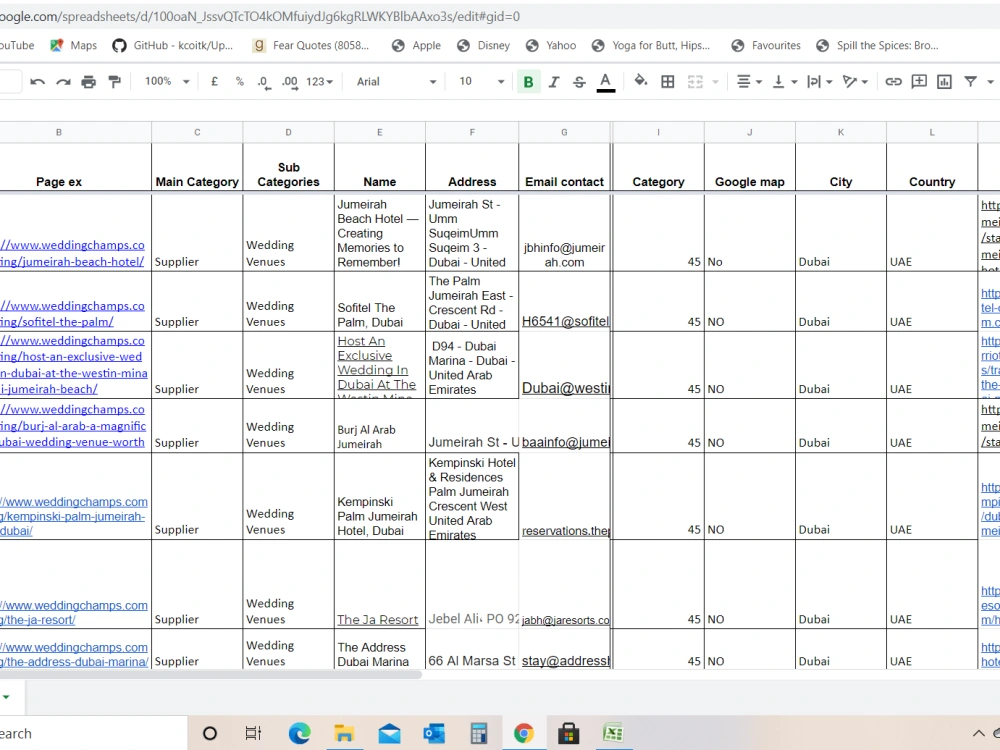
Task: Open Cortana circle on taskbar
Action: pyautogui.click(x=209, y=733)
